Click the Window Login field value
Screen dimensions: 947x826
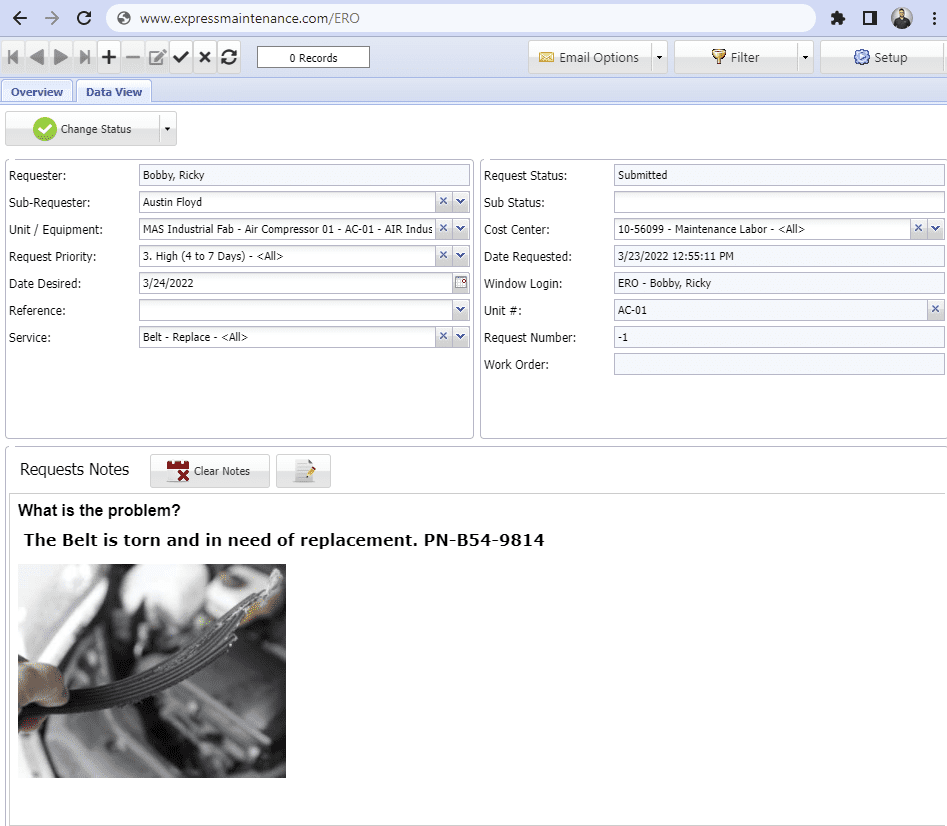(778, 283)
